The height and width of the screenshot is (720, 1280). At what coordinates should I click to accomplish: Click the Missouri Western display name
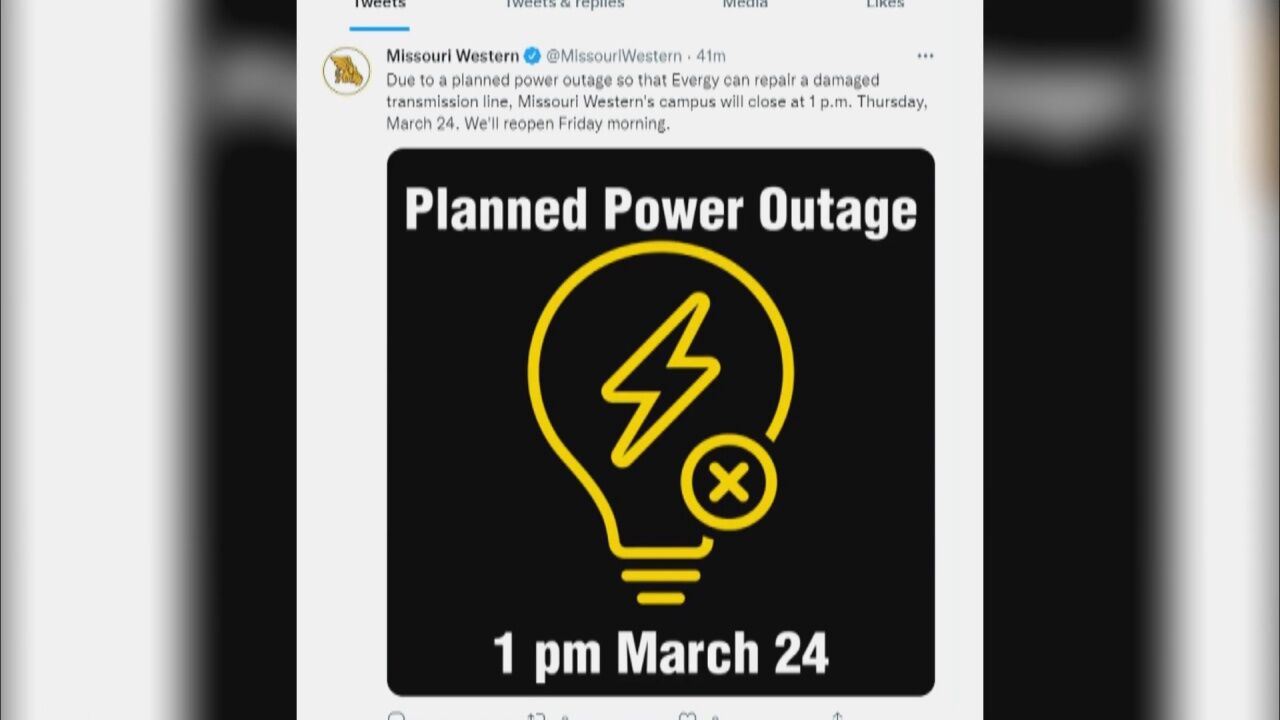(453, 56)
